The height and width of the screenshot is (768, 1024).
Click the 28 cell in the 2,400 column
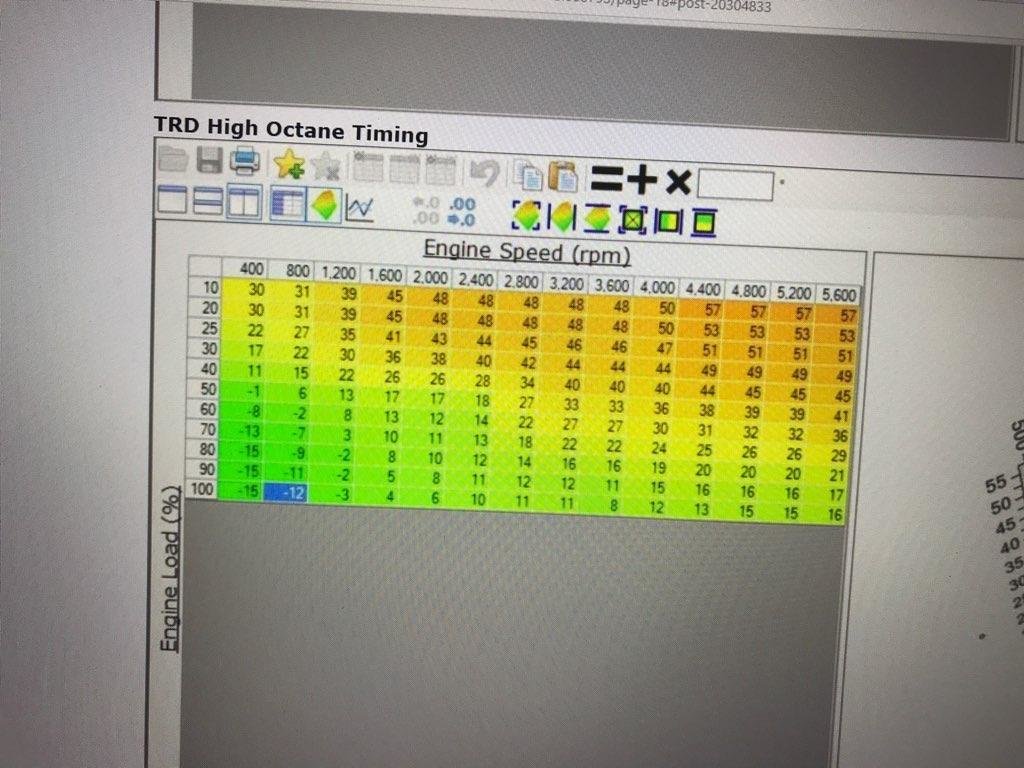(471, 381)
